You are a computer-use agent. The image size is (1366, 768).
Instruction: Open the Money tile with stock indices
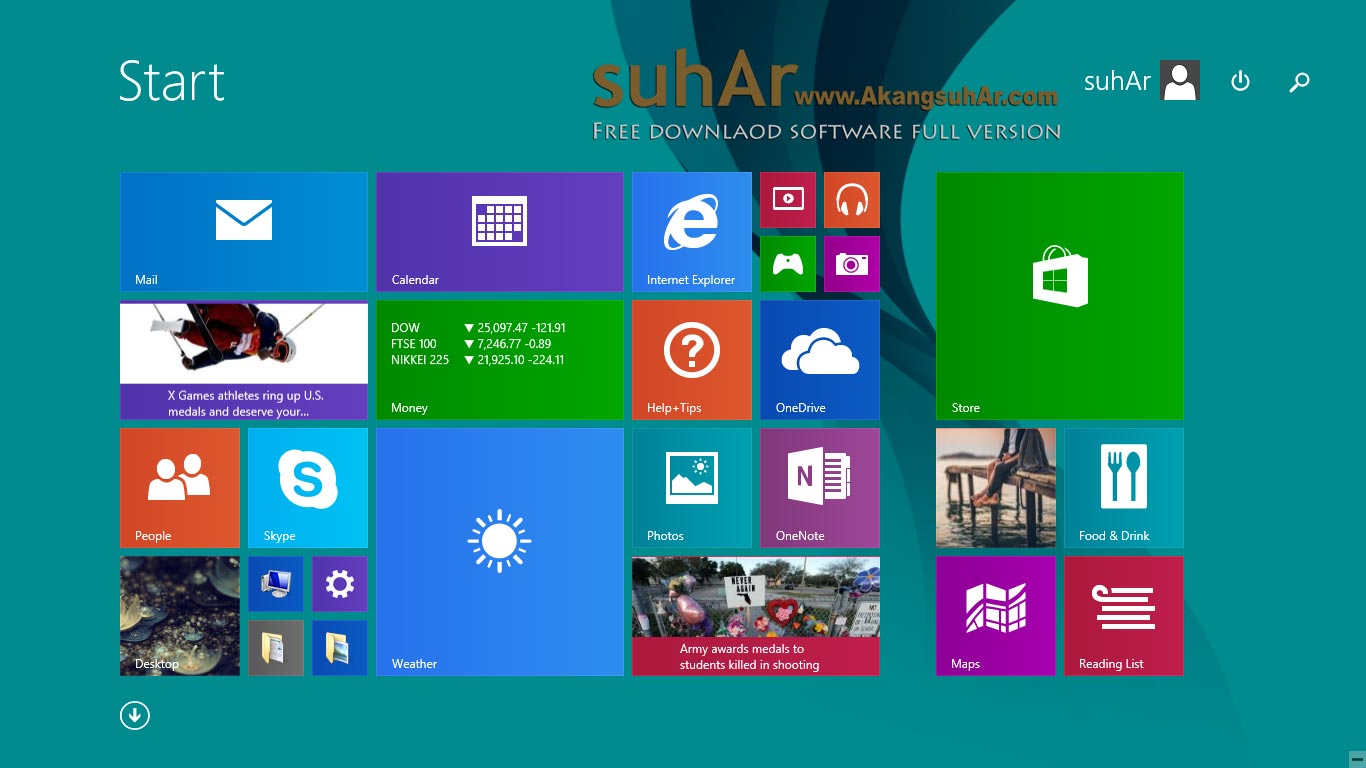coord(500,360)
